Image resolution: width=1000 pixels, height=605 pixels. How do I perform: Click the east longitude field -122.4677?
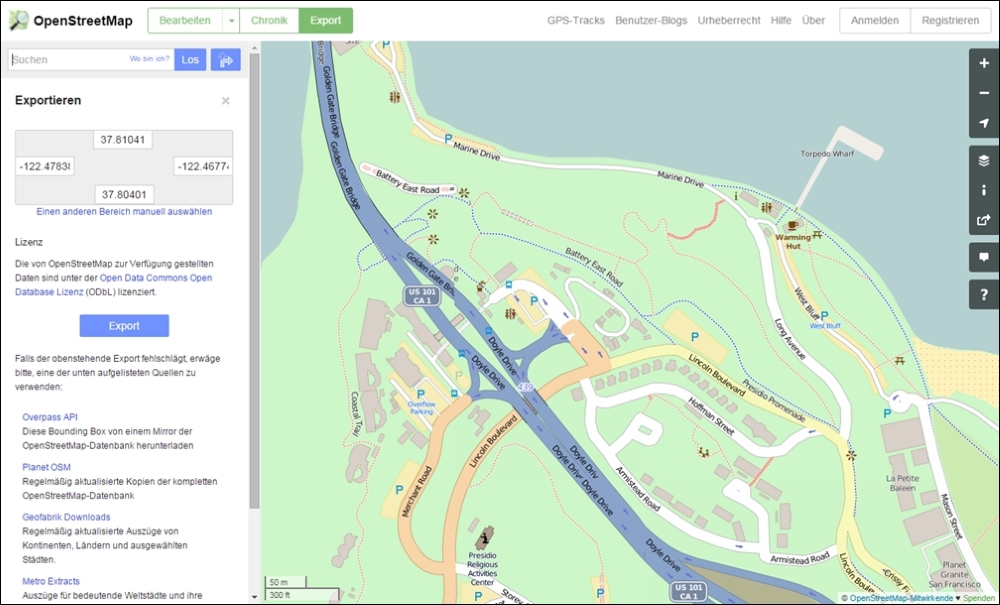coord(203,166)
